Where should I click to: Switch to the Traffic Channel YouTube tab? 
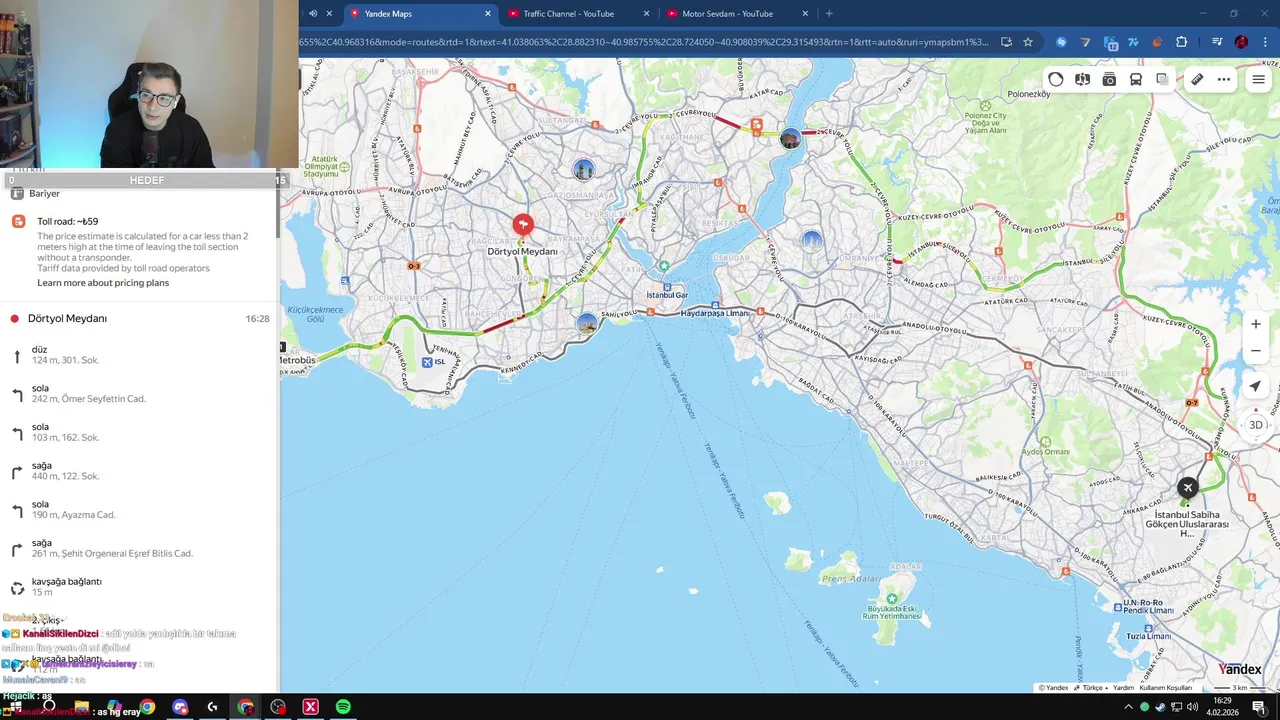pos(569,14)
